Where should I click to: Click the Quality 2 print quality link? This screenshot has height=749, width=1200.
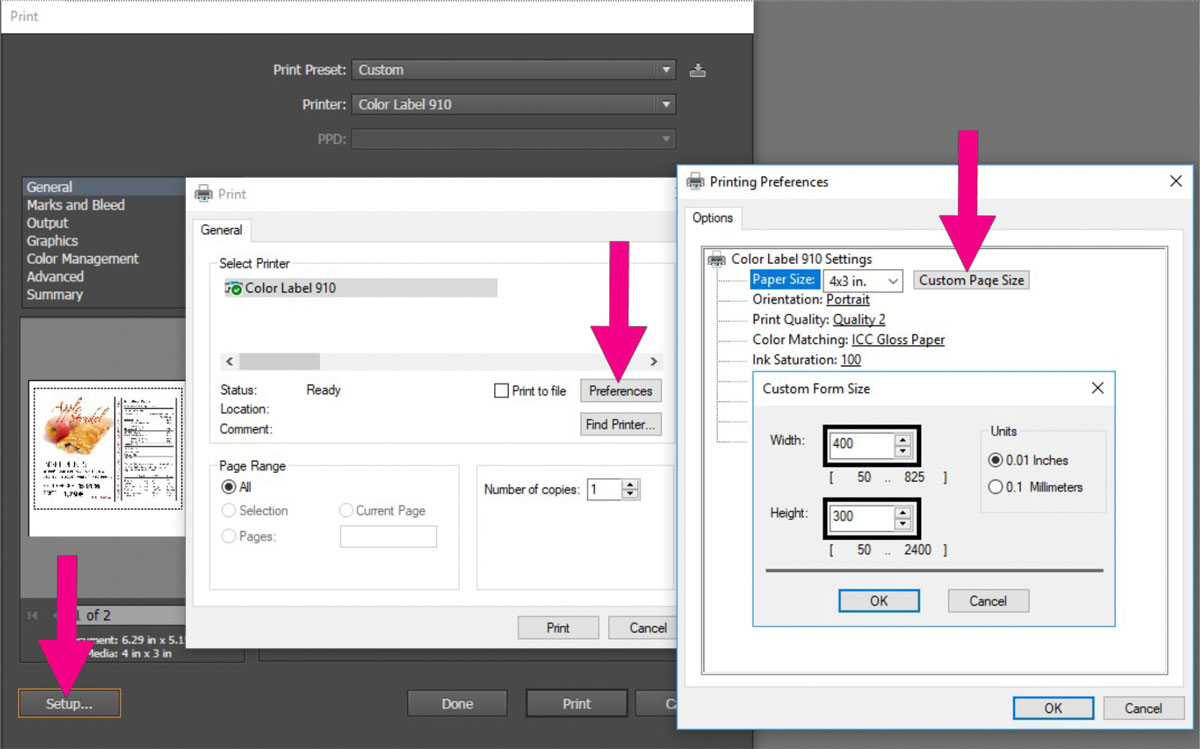859,319
